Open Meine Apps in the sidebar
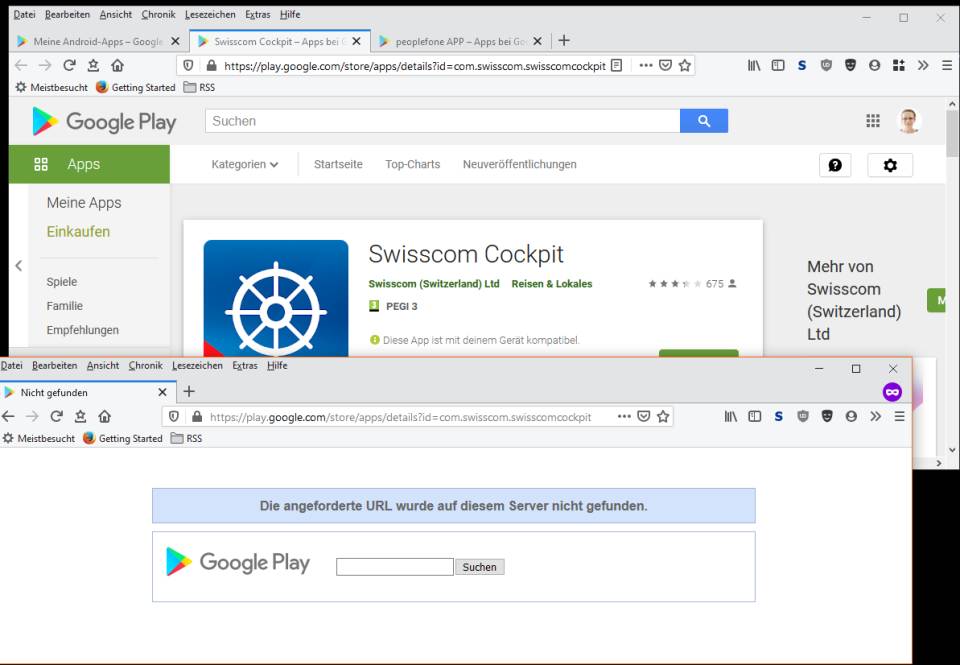960x665 pixels. 84,203
